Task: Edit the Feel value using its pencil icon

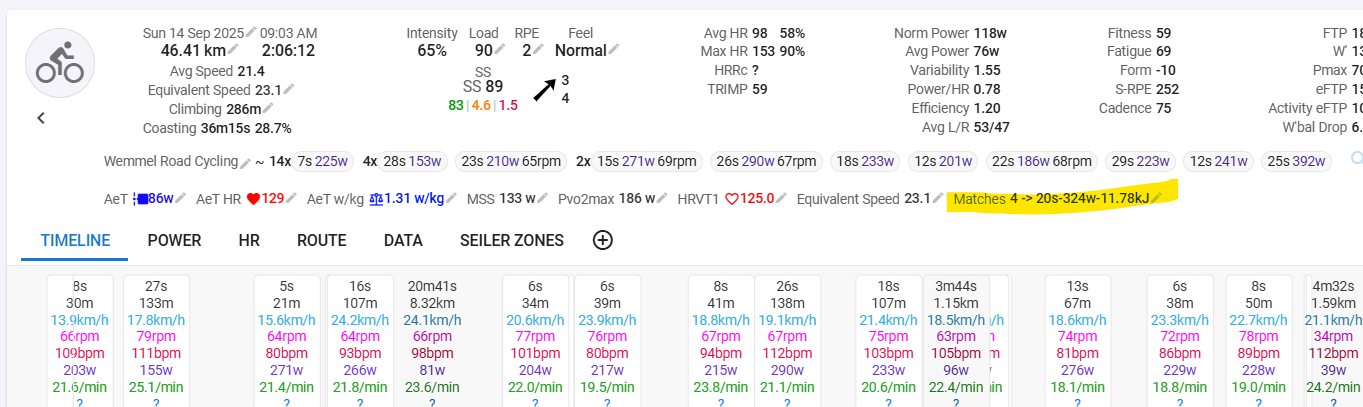Action: 614,49
